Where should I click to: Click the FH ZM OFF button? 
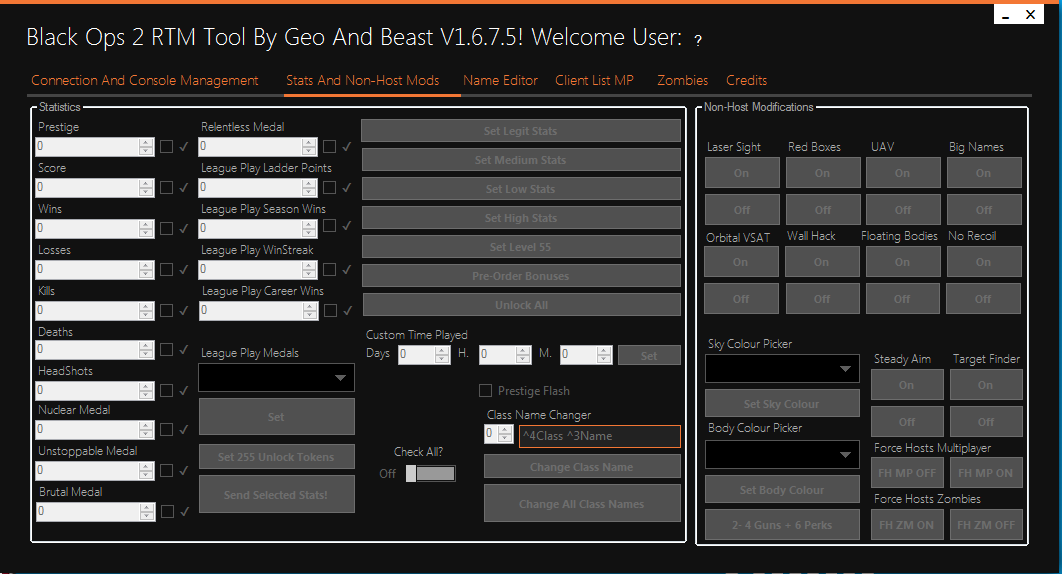point(986,525)
